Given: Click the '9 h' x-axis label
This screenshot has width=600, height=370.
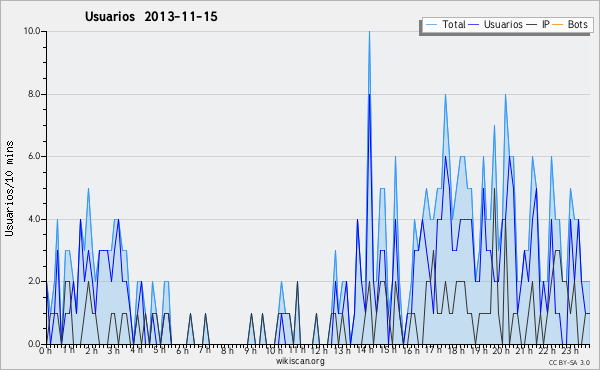Looking at the screenshot, I should click(x=250, y=351).
